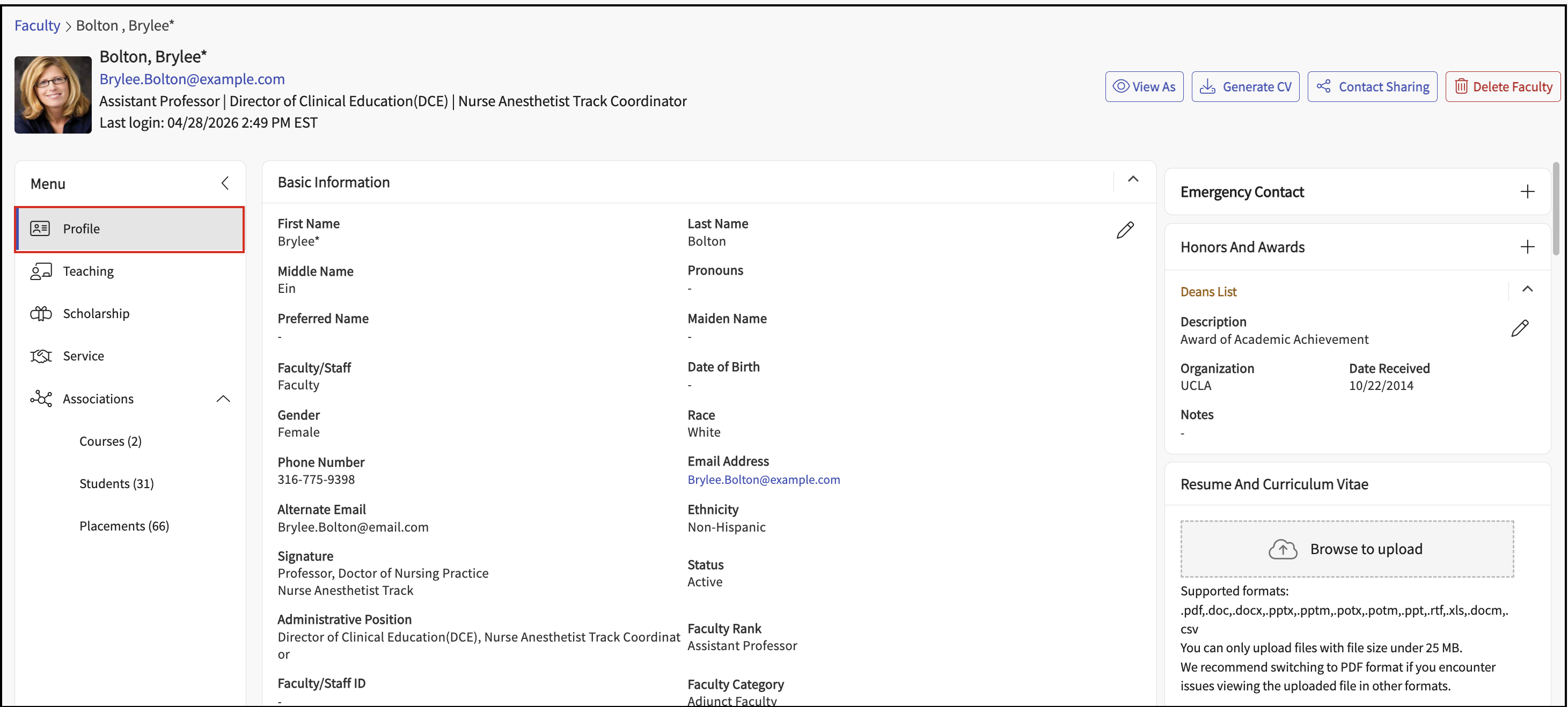This screenshot has width=1568, height=707.
Task: Click the cloud upload icon in Browse area
Action: coord(1283,549)
